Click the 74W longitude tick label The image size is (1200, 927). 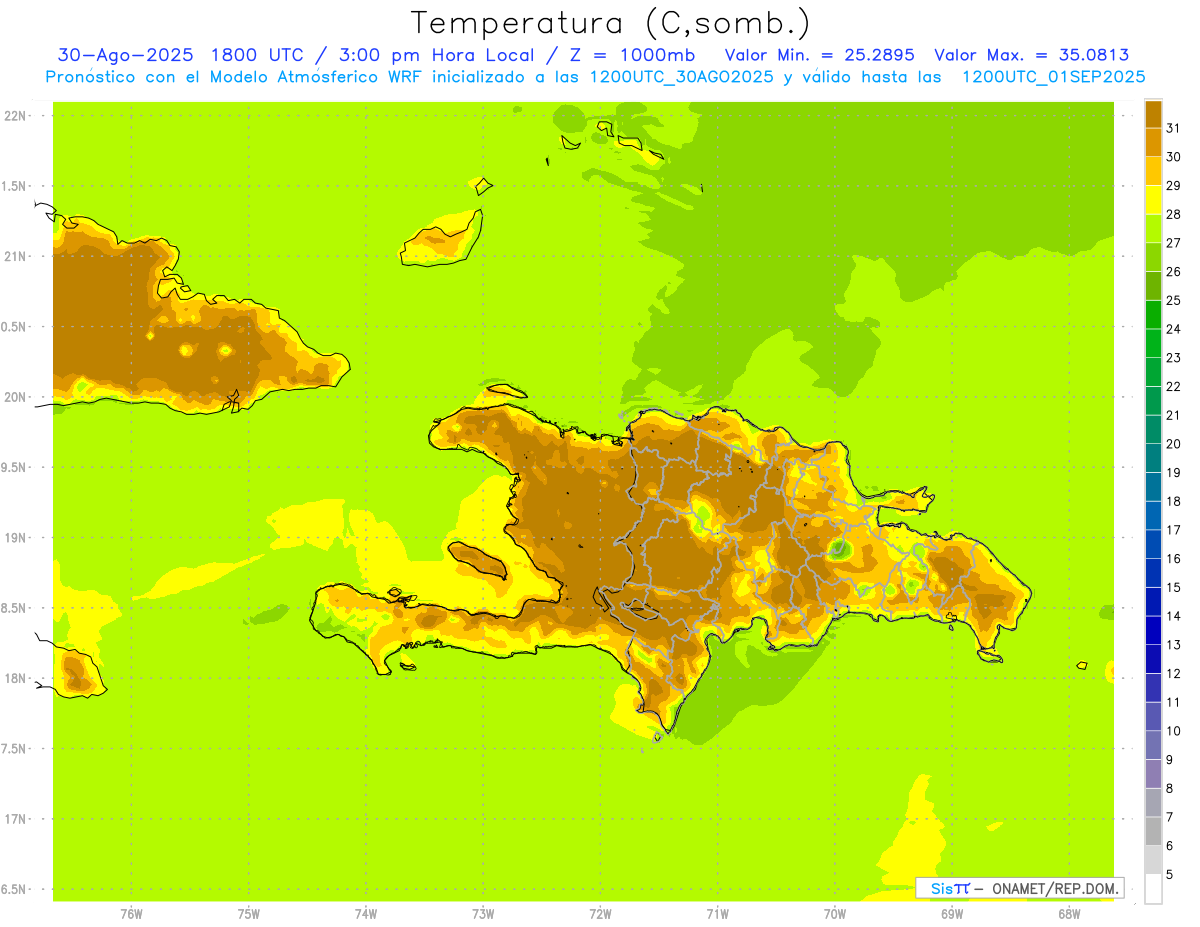pyautogui.click(x=366, y=913)
